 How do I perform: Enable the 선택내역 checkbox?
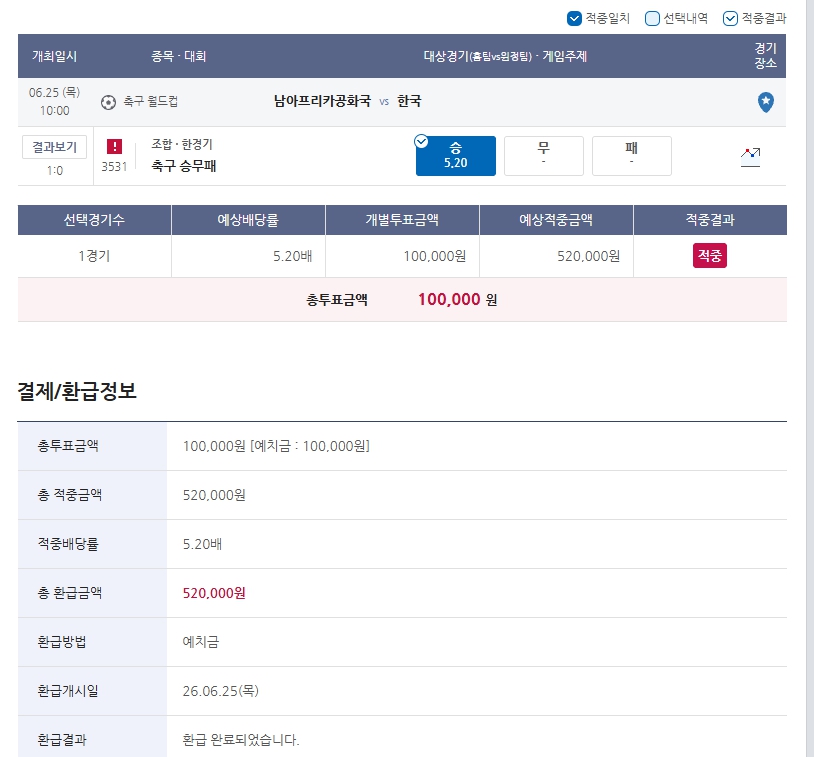(x=652, y=19)
